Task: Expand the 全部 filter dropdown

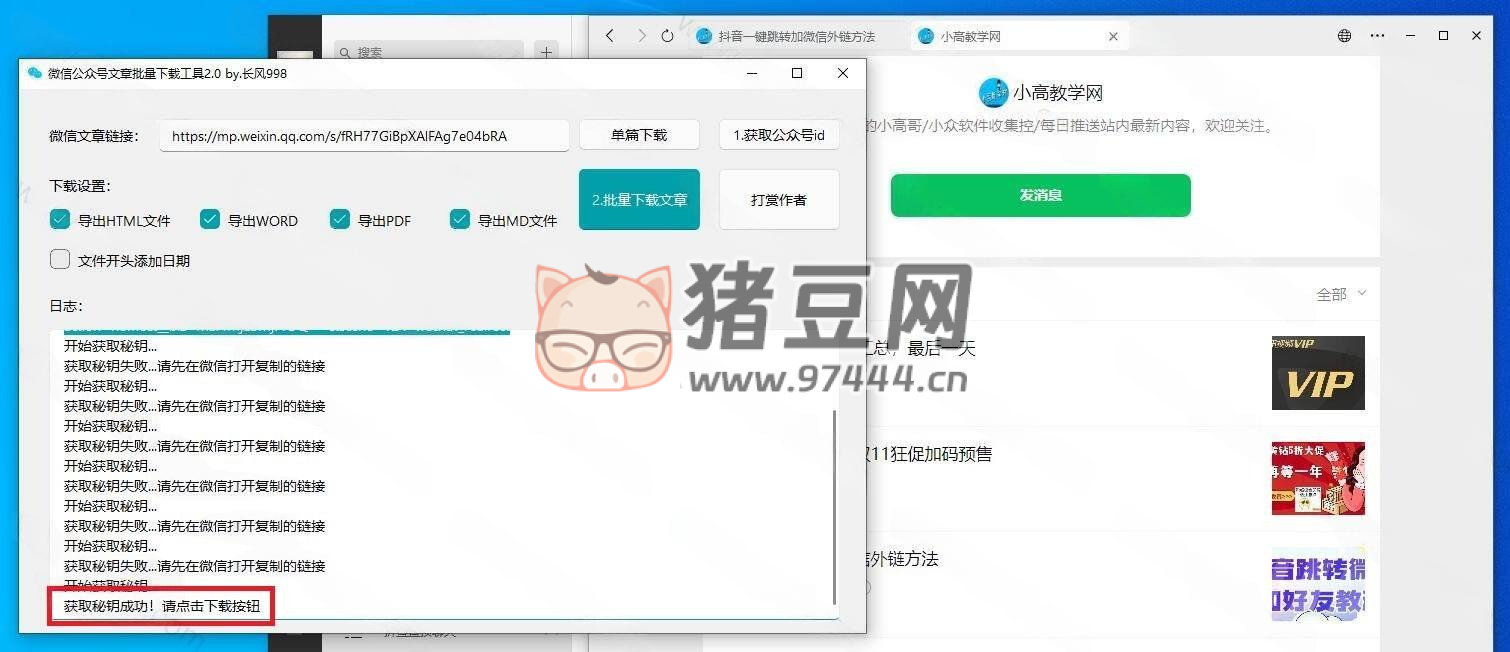Action: tap(1340, 294)
